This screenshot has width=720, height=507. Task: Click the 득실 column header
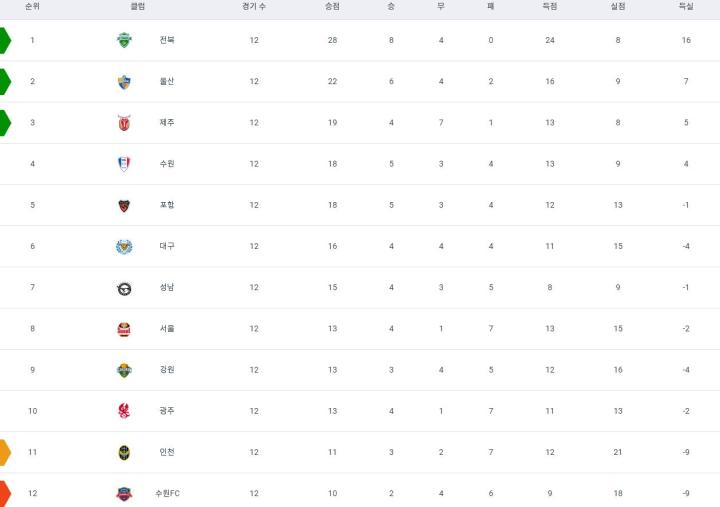[x=686, y=6]
